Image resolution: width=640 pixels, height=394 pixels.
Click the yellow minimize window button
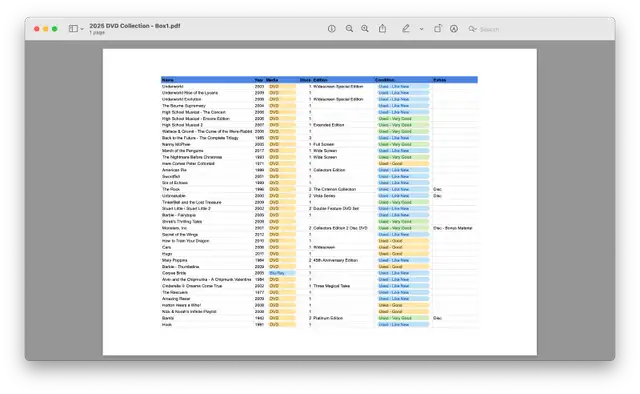click(x=46, y=29)
